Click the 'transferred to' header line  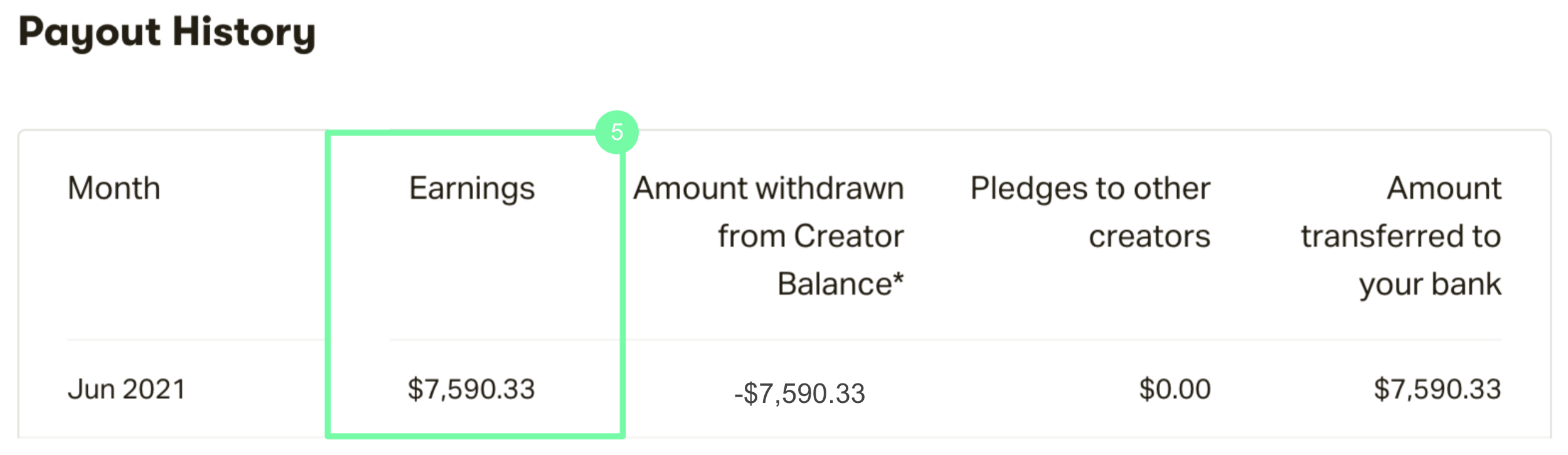[x=1400, y=237]
